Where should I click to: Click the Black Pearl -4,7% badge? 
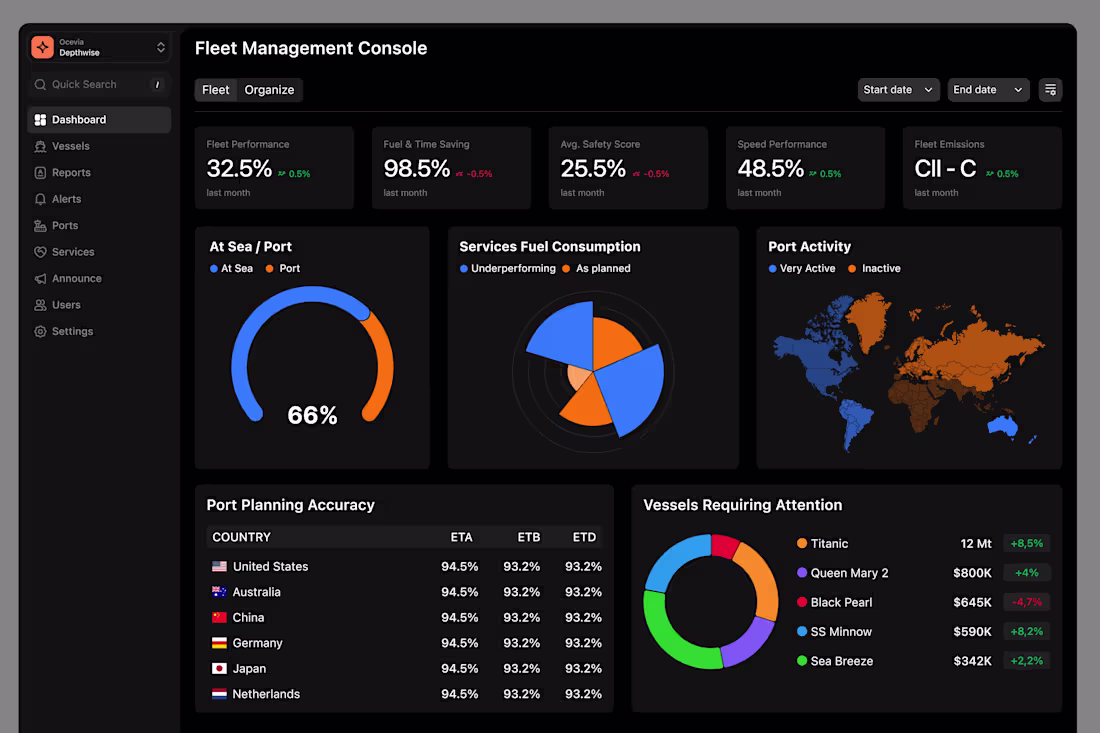click(x=1027, y=603)
